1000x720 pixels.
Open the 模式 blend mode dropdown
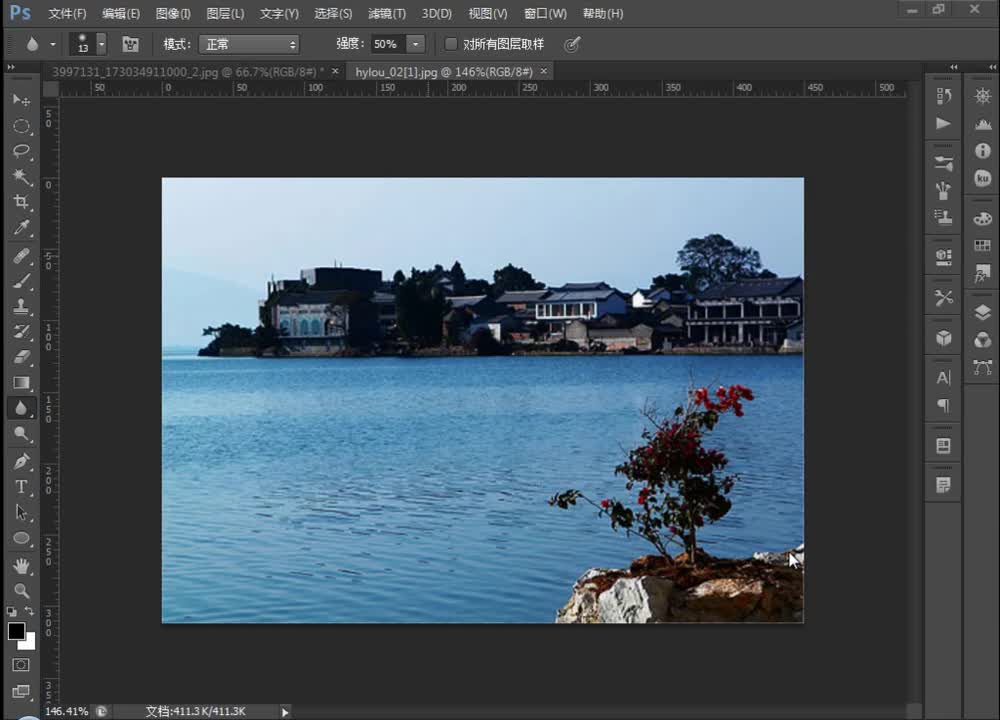coord(248,44)
